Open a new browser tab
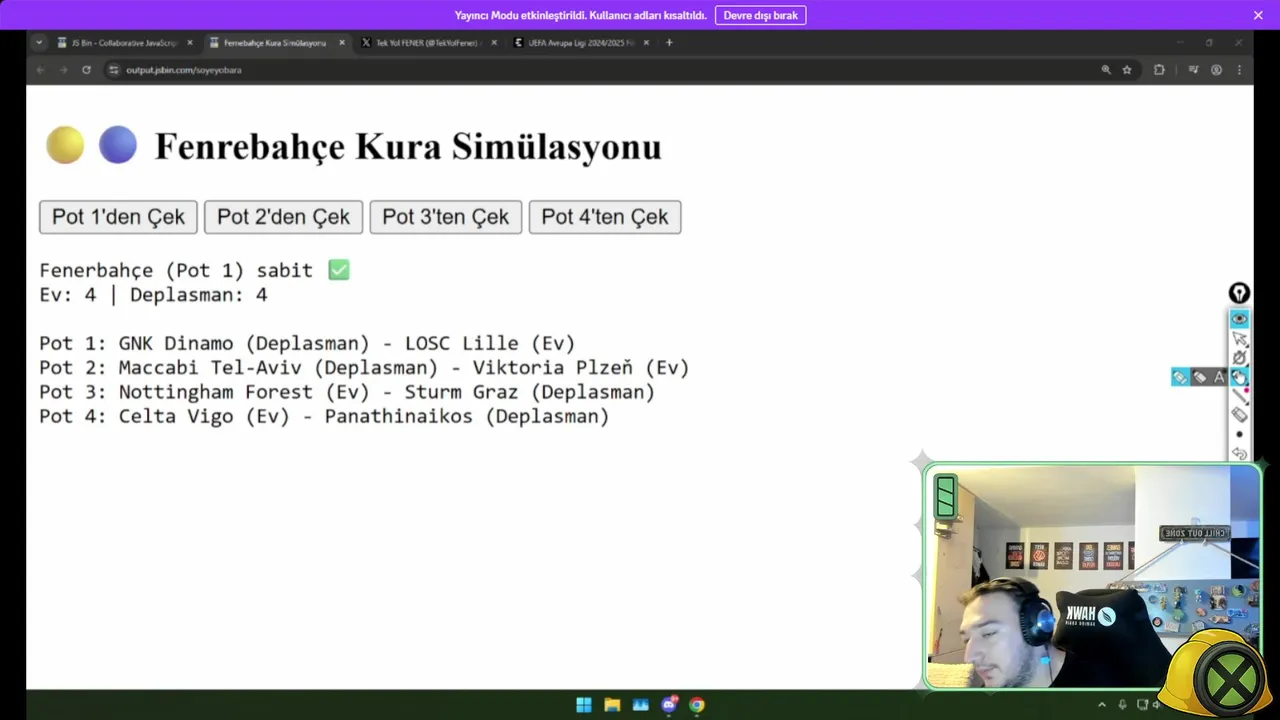The height and width of the screenshot is (720, 1280). [669, 43]
